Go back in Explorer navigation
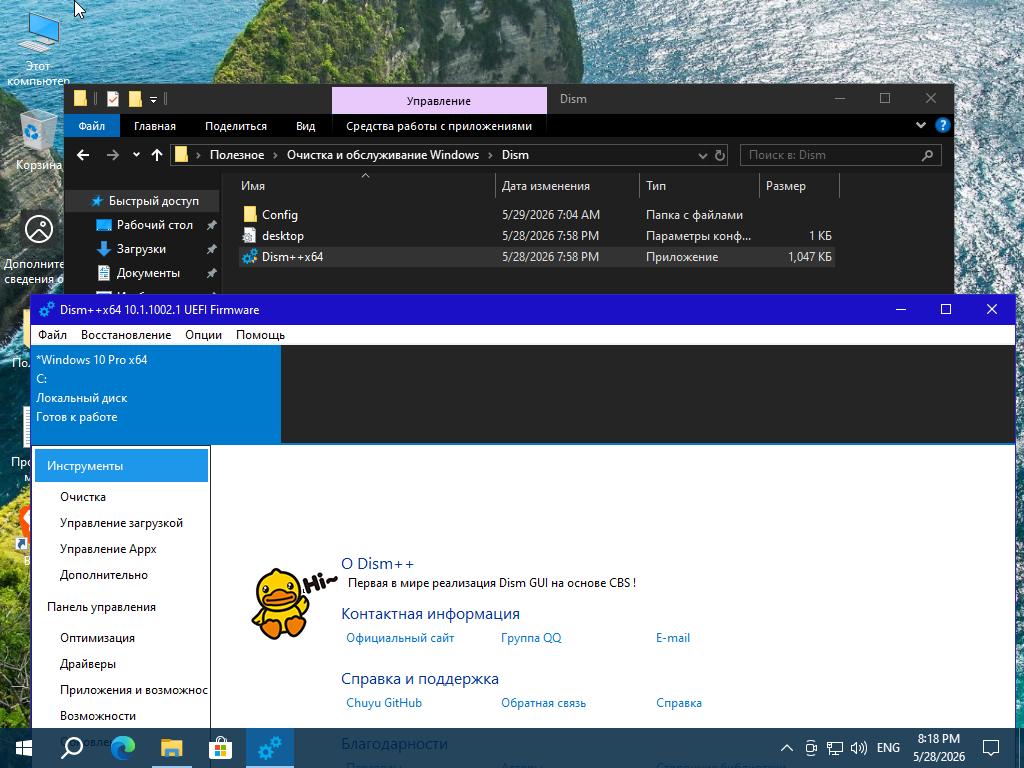 [83, 155]
